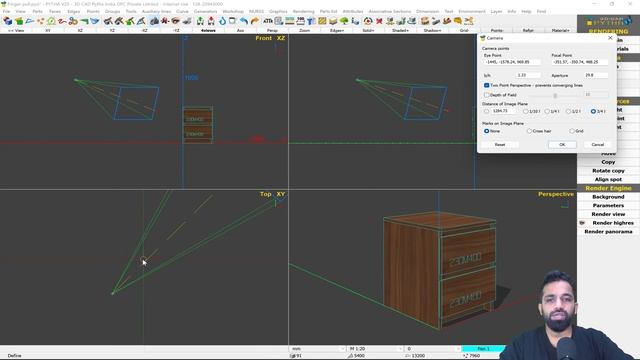Click the orange Redo arrow icon
Screen dimensions: 640x360
click(255, 21)
